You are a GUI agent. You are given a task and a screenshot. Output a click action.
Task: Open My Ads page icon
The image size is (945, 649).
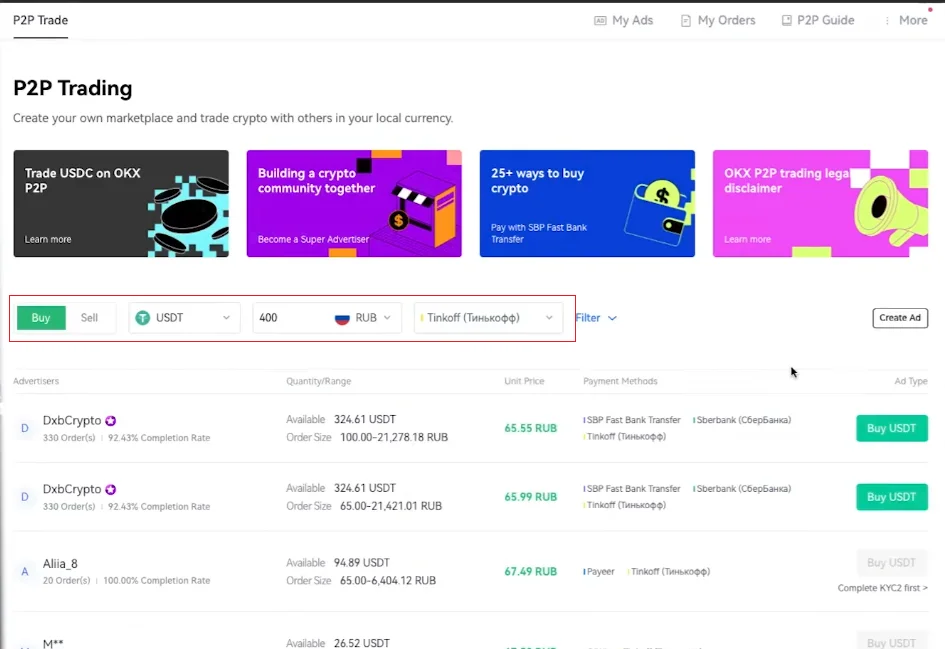(x=600, y=20)
